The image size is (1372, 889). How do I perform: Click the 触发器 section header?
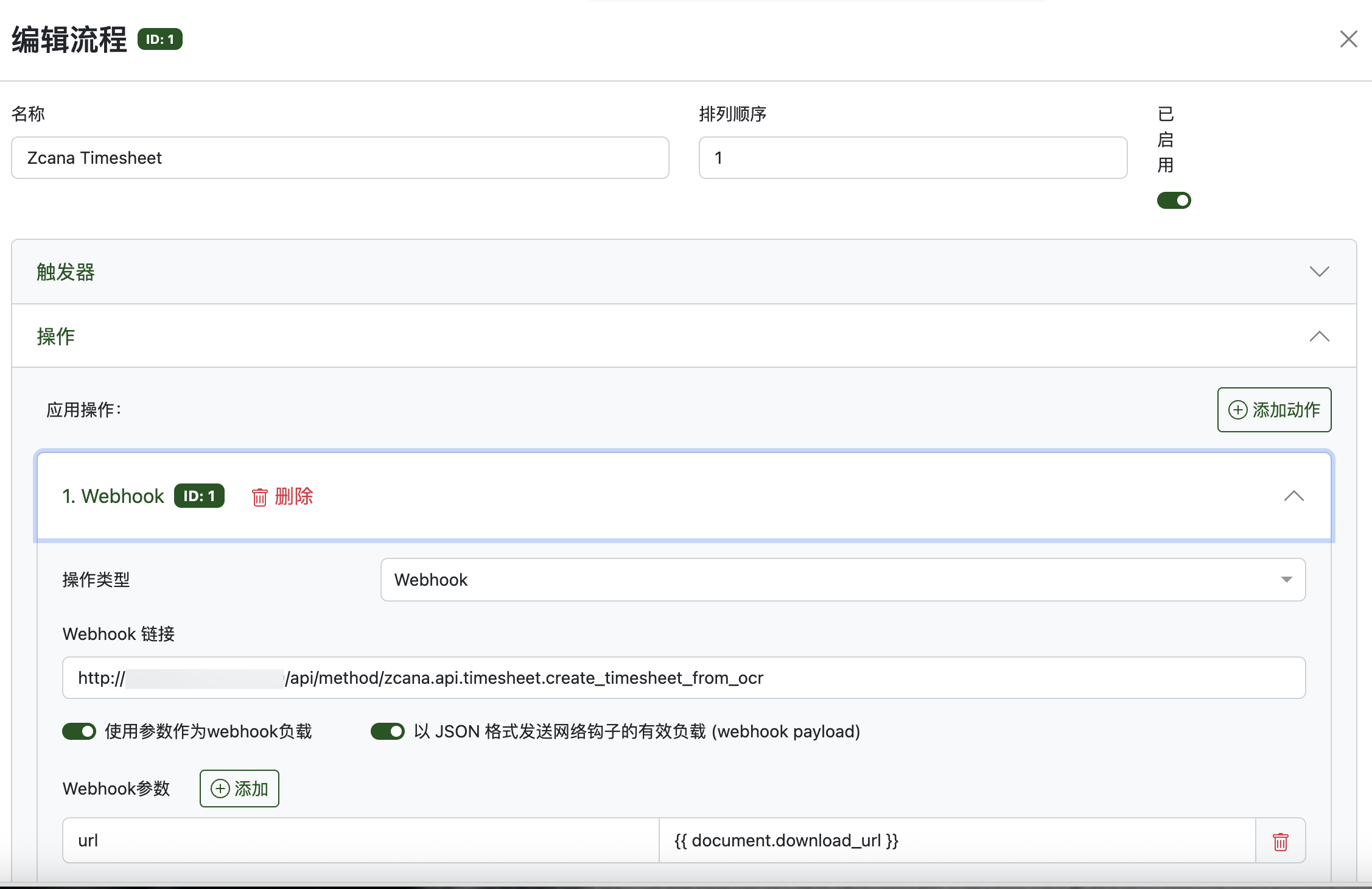point(66,272)
